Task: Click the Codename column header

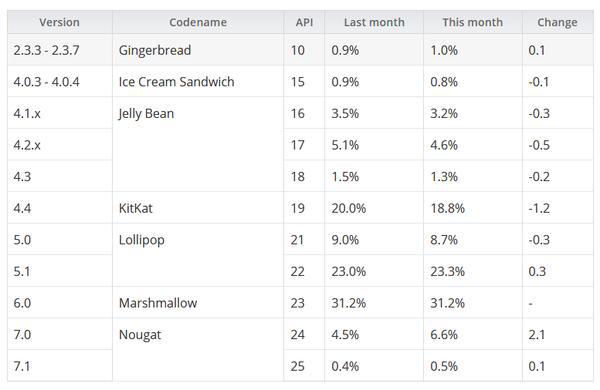Action: tap(198, 22)
